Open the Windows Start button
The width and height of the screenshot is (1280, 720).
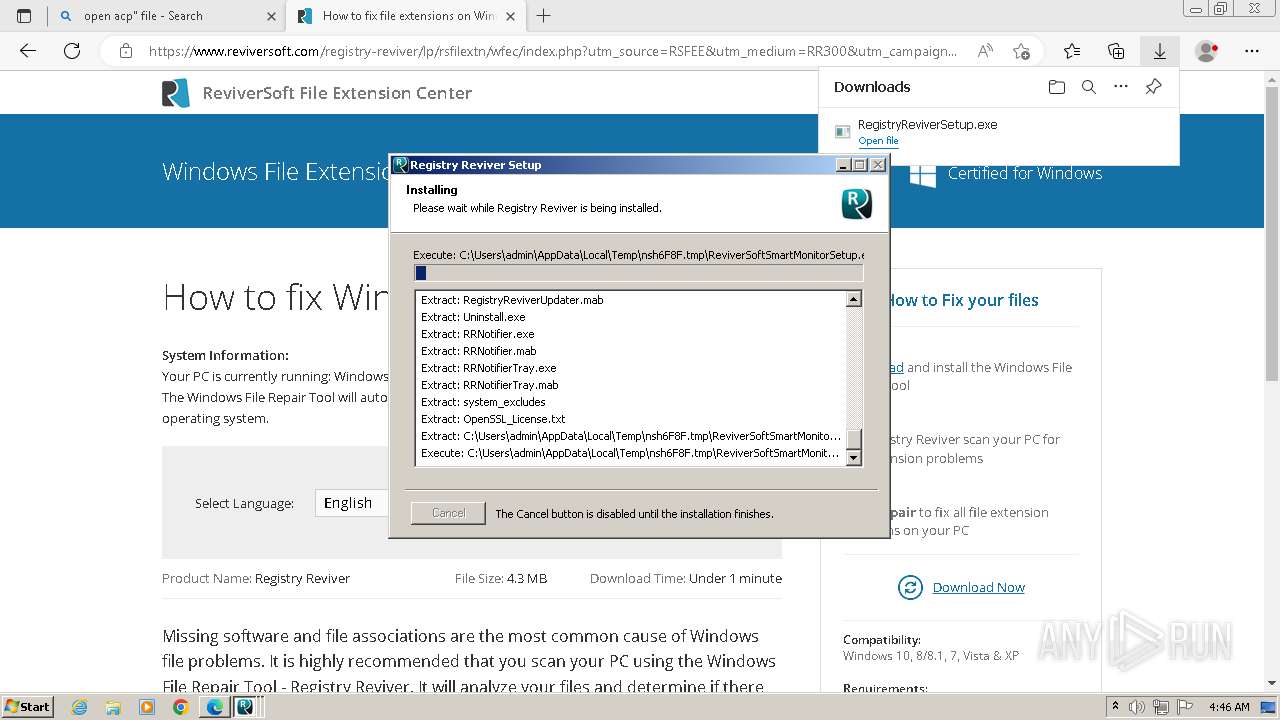[x=28, y=707]
